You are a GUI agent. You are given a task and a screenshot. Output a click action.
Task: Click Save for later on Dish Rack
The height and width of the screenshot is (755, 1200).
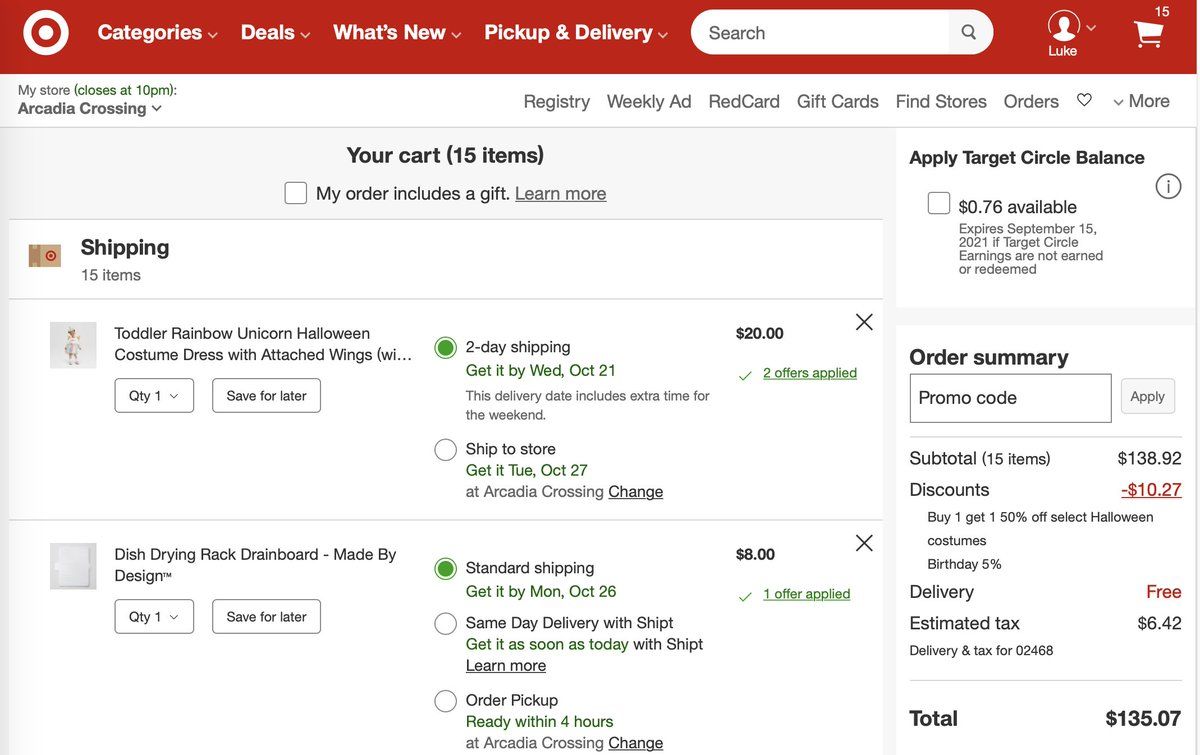pyautogui.click(x=266, y=617)
